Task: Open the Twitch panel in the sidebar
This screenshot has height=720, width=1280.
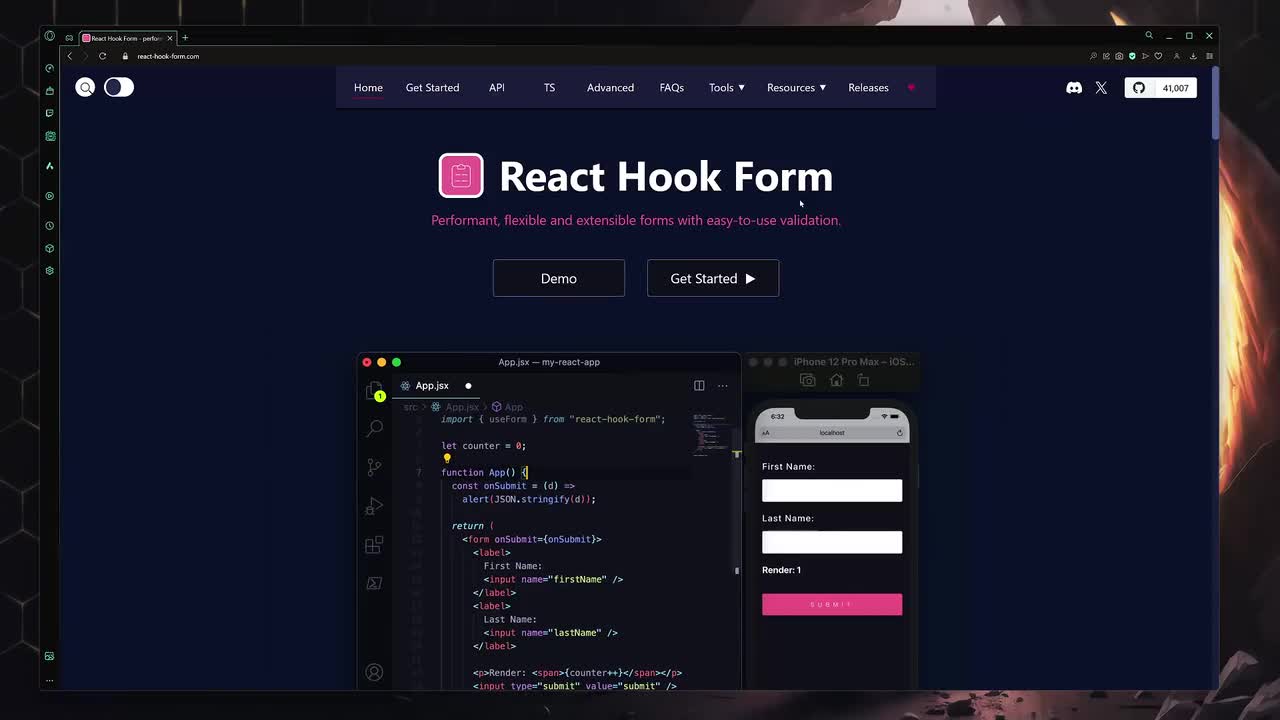Action: click(50, 113)
